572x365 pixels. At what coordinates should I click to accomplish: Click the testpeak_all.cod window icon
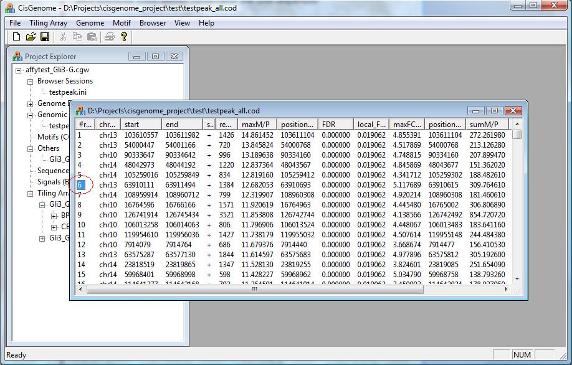80,110
